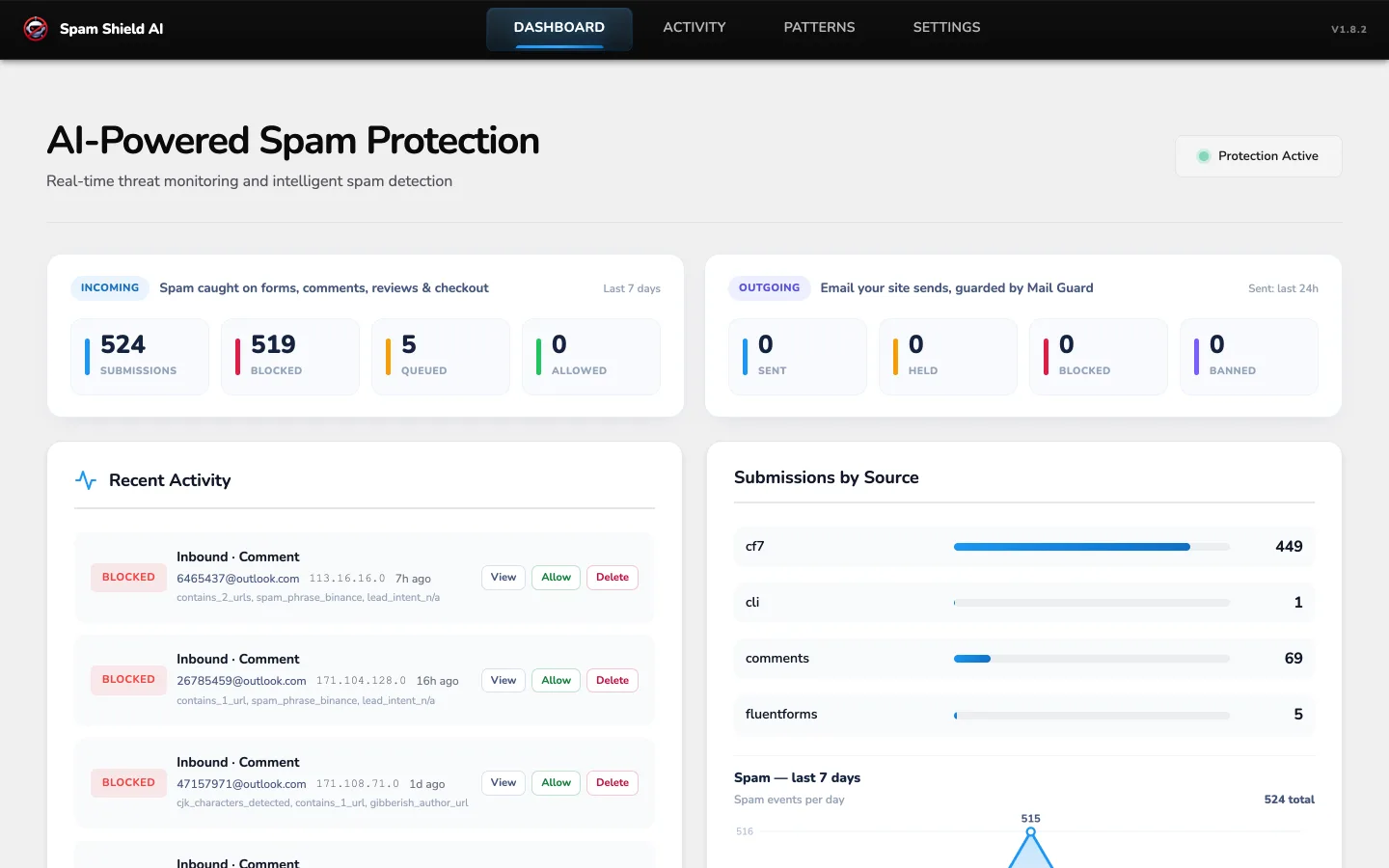Select the 515 peak point on spam chart
This screenshot has width=1389, height=868.
coord(1030,831)
